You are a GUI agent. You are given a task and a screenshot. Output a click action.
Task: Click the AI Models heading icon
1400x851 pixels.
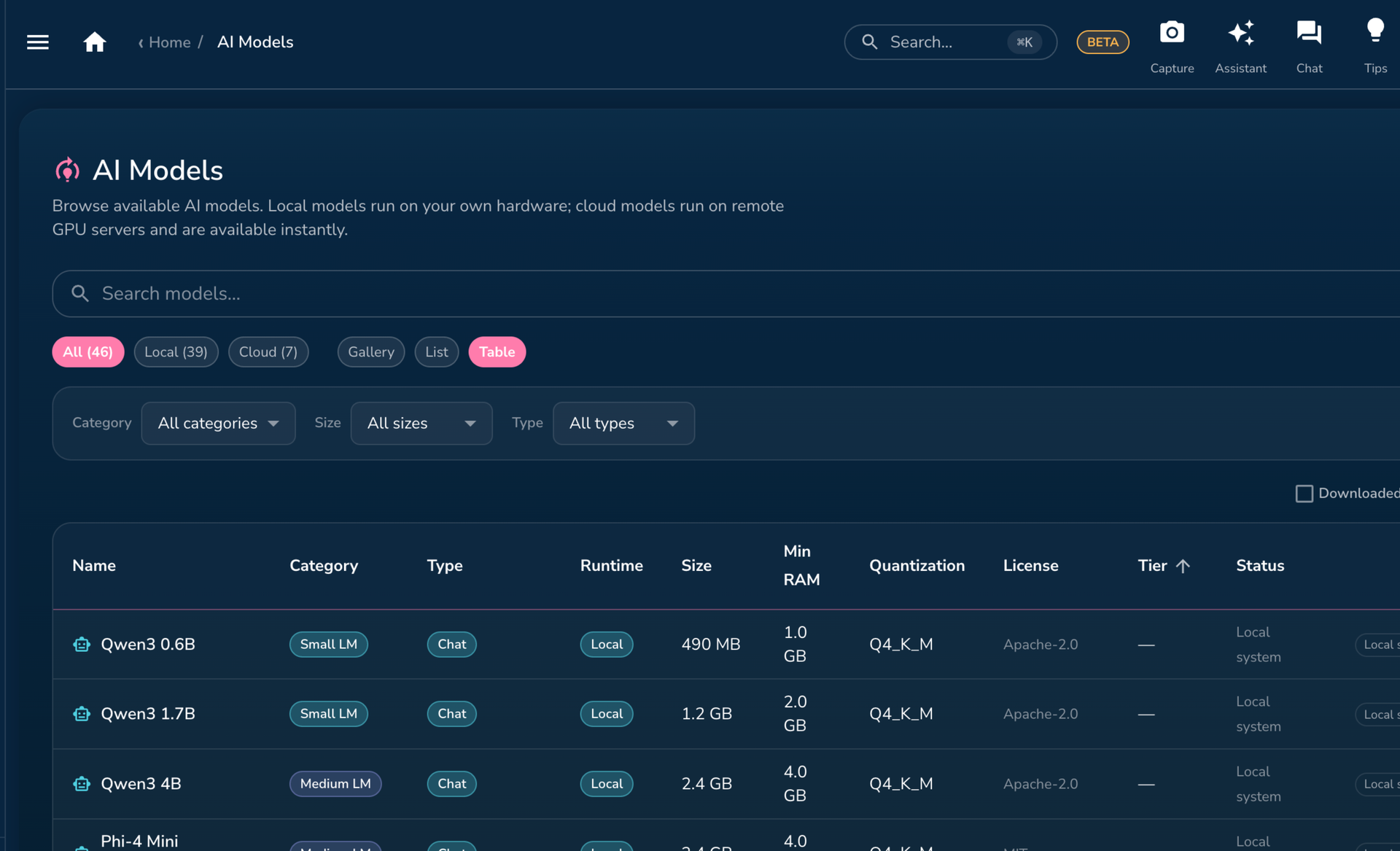[x=67, y=170]
